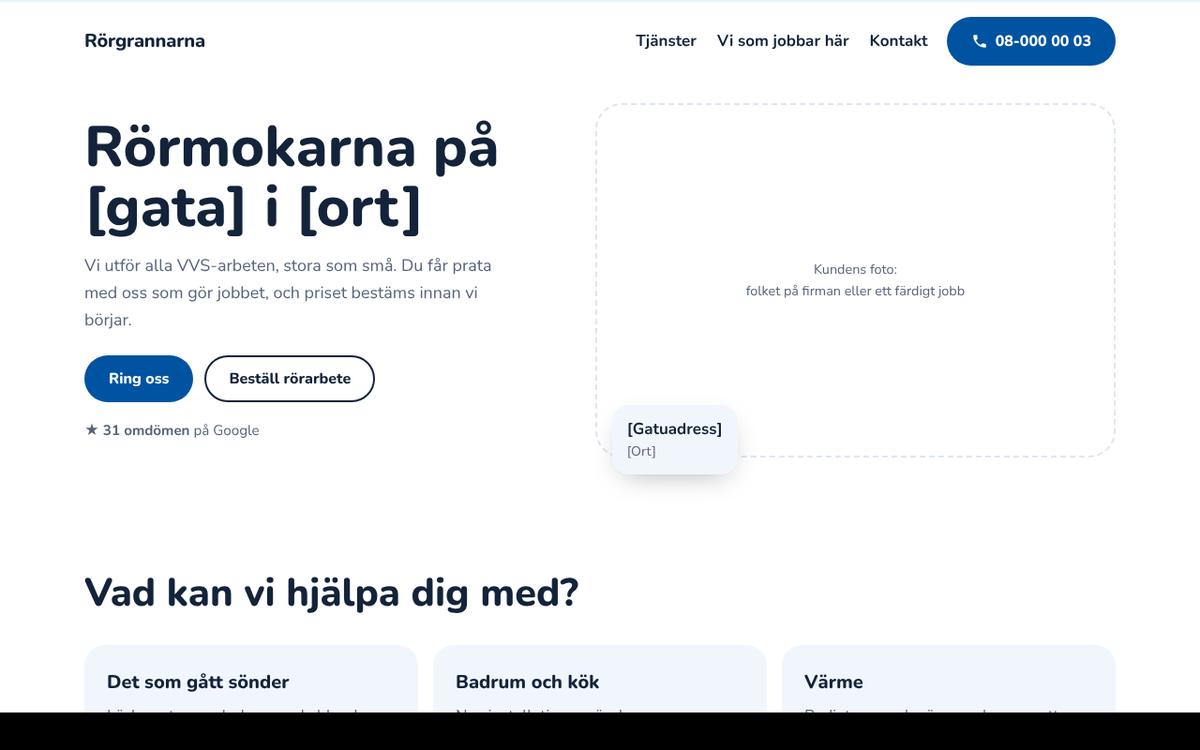
Task: Click the Rörmokarna på [gata] i [ort] heading
Action: click(292, 178)
